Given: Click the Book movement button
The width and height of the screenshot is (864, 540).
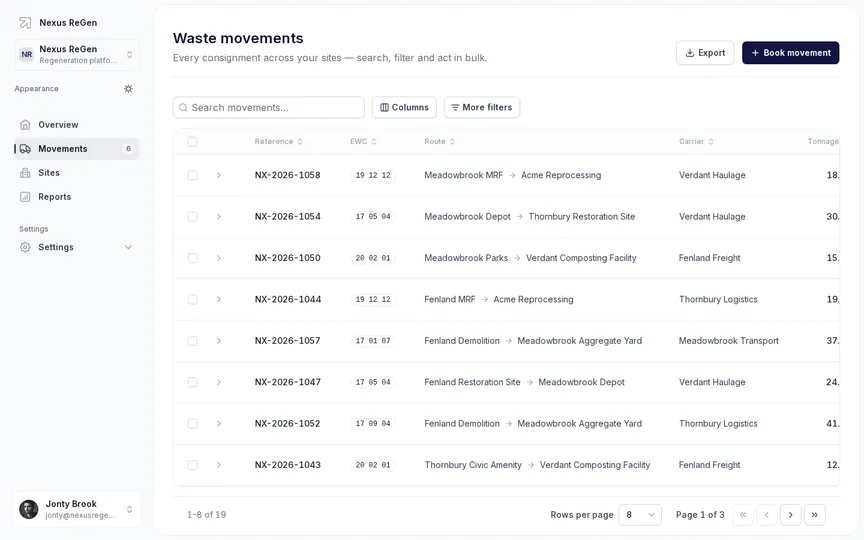Looking at the screenshot, I should (790, 53).
